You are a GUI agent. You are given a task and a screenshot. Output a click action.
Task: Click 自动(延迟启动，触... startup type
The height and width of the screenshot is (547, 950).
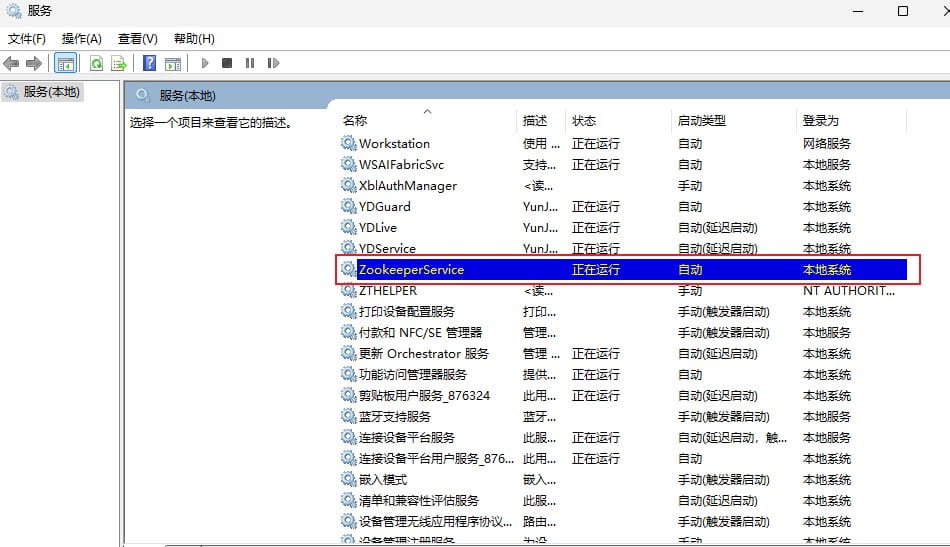point(732,437)
